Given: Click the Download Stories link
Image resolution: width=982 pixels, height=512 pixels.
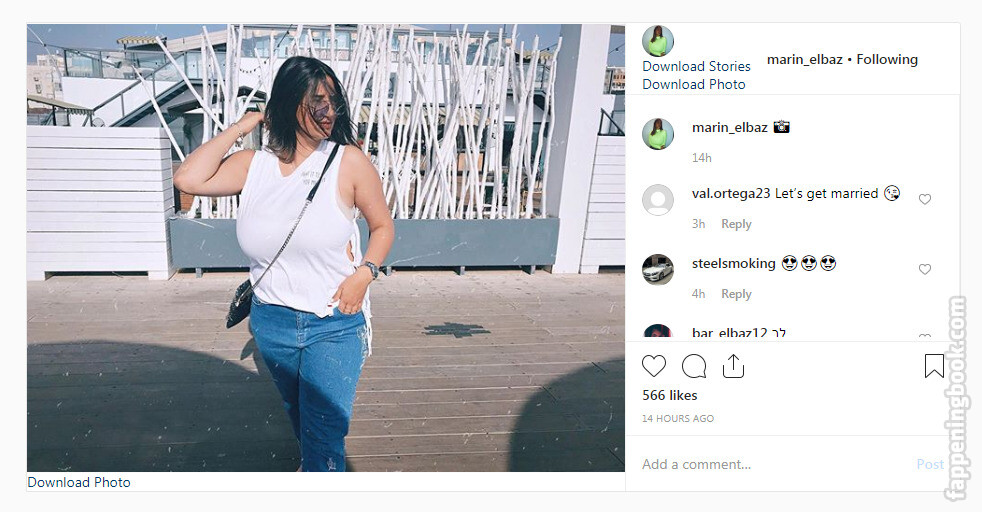Looking at the screenshot, I should click(x=696, y=66).
